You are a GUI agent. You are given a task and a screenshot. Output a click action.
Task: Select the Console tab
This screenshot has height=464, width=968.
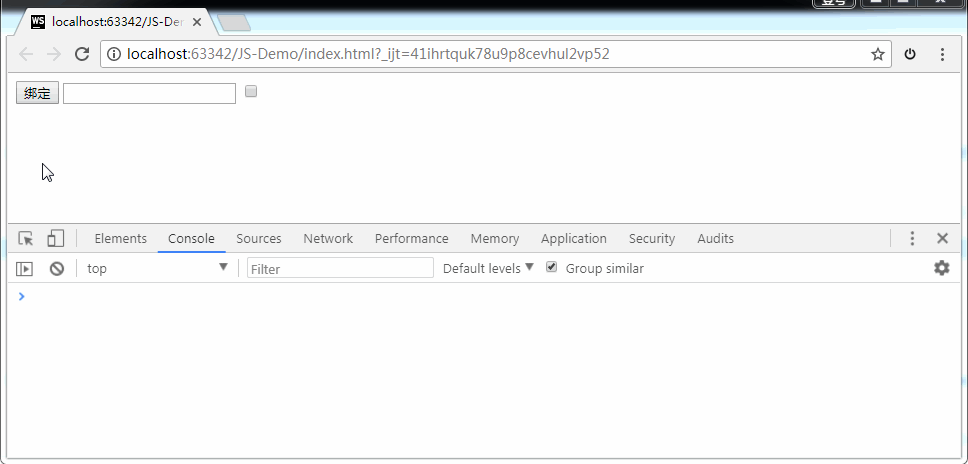click(191, 238)
